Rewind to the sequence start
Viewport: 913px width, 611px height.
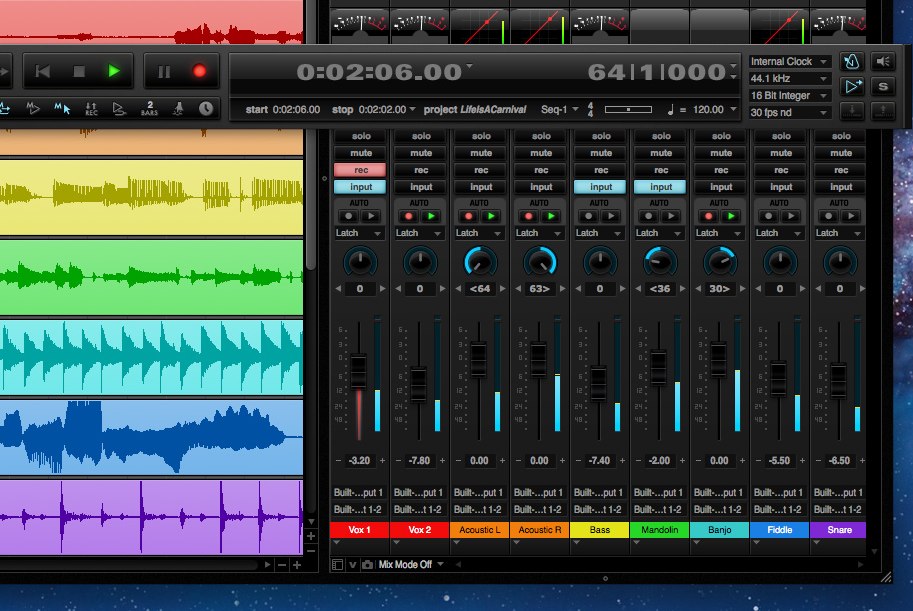[x=42, y=71]
